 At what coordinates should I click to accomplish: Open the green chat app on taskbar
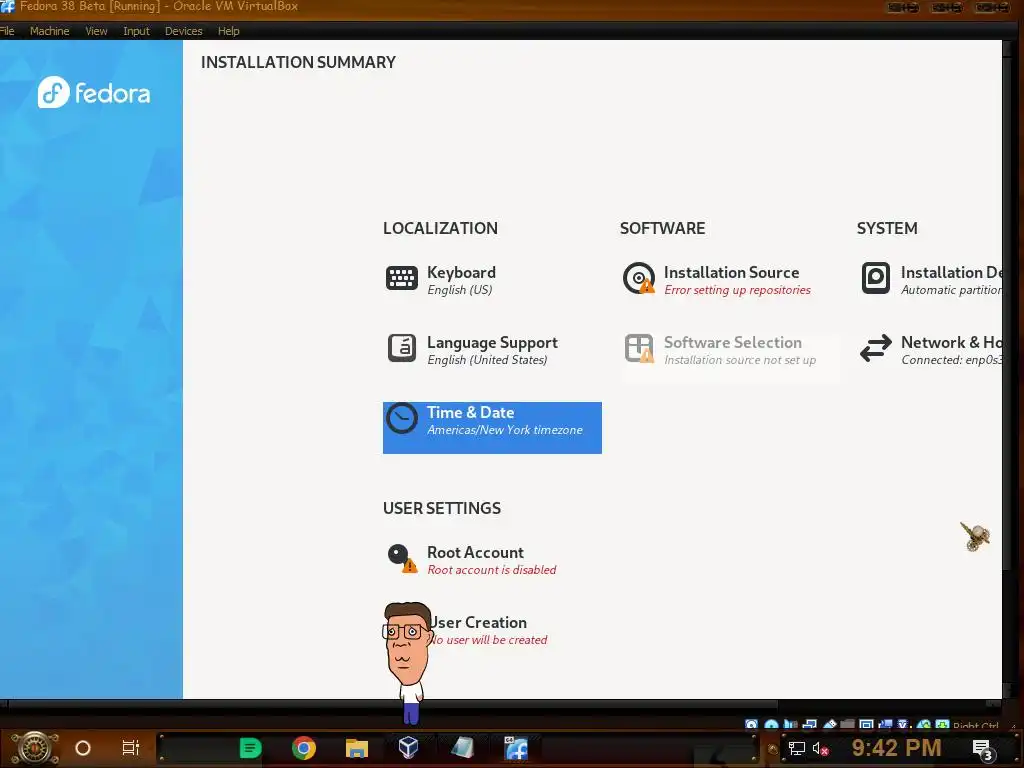250,748
